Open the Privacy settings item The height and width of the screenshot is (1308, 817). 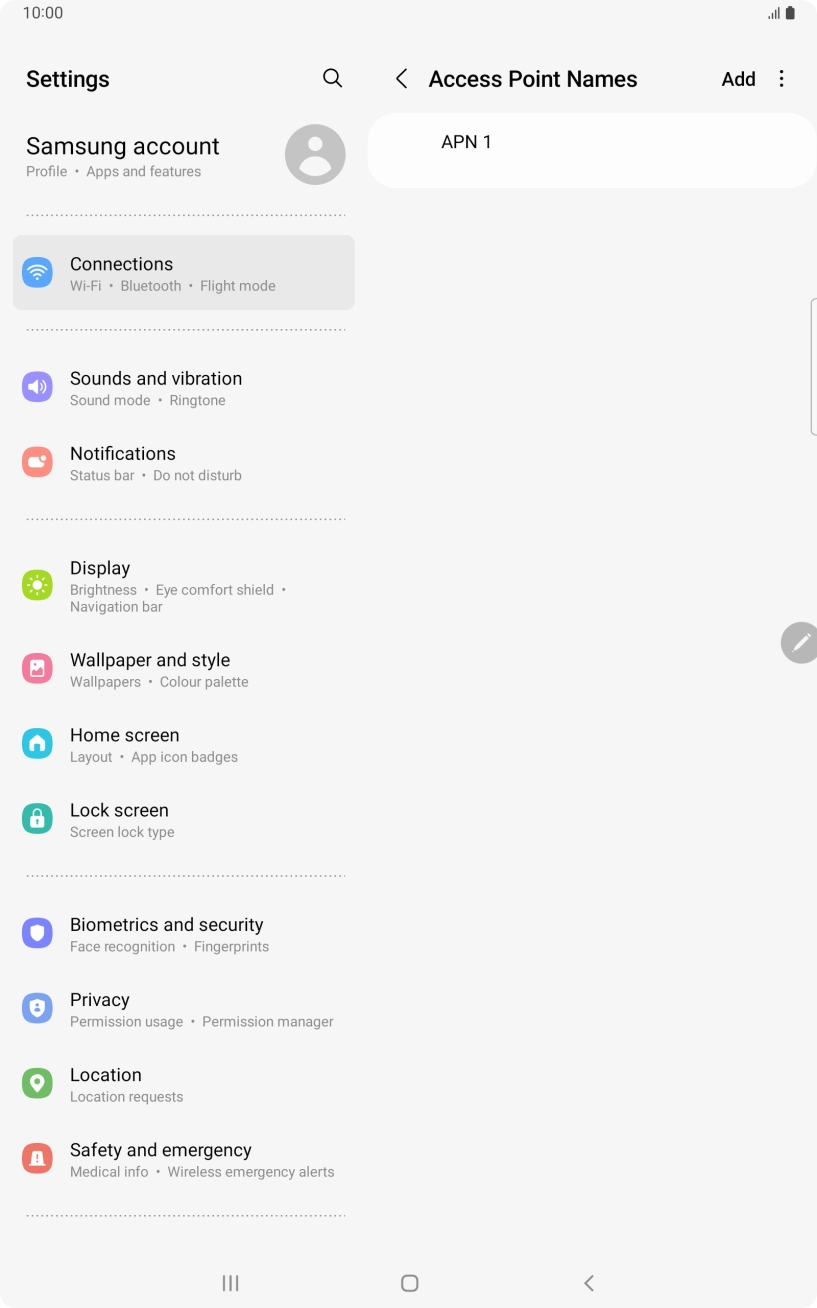[184, 1009]
